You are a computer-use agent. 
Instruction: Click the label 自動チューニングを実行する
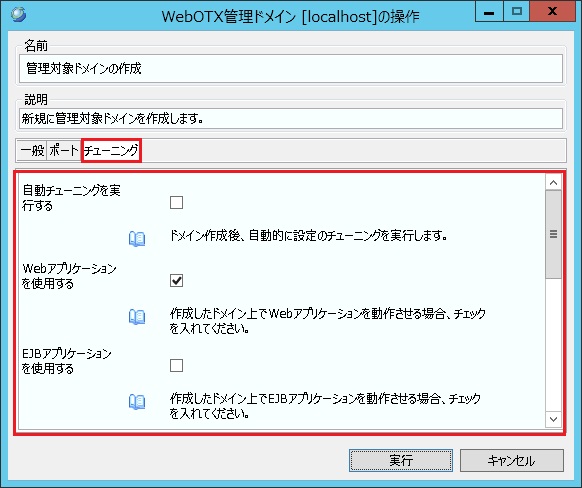point(71,198)
